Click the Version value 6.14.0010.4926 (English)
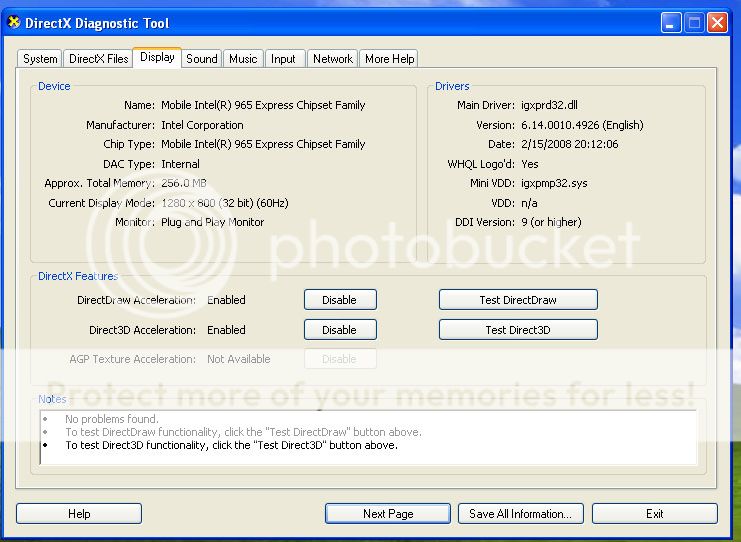741x542 pixels. [582, 125]
